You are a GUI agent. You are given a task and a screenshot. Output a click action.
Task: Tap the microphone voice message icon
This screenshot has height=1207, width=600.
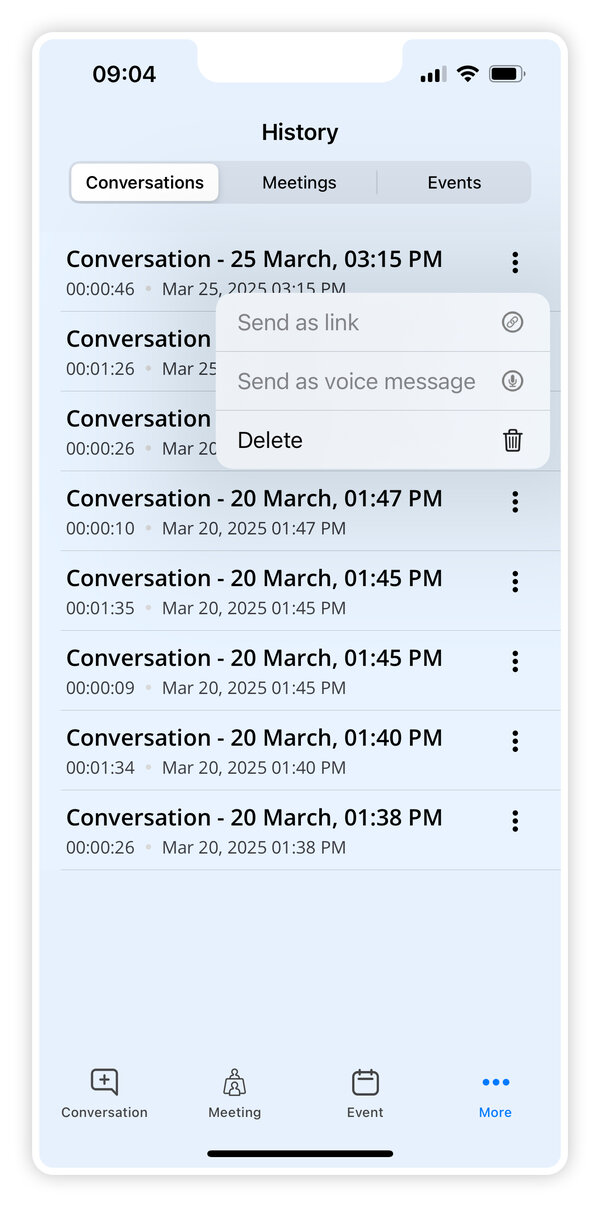pyautogui.click(x=512, y=381)
